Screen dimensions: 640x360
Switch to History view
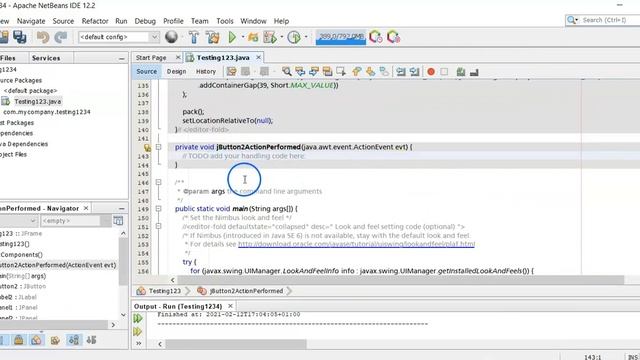(206, 71)
